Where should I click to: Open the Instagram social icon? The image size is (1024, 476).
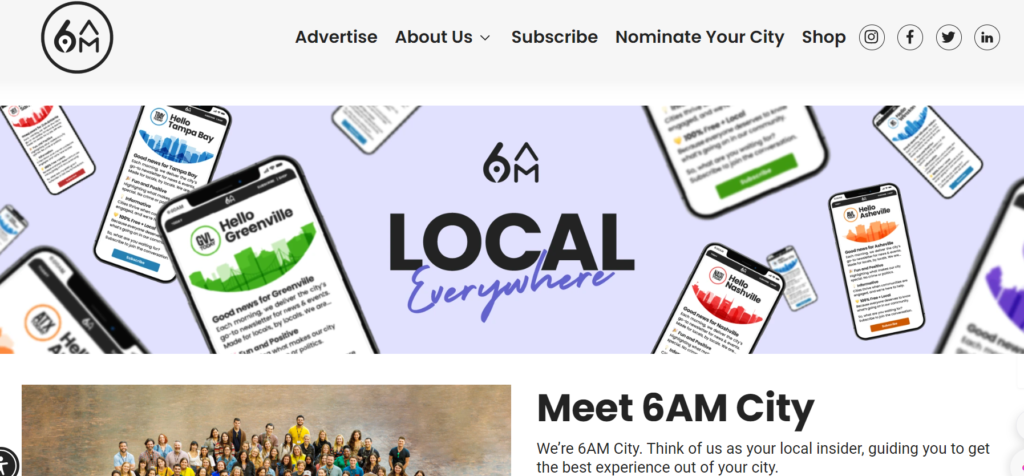click(x=871, y=37)
